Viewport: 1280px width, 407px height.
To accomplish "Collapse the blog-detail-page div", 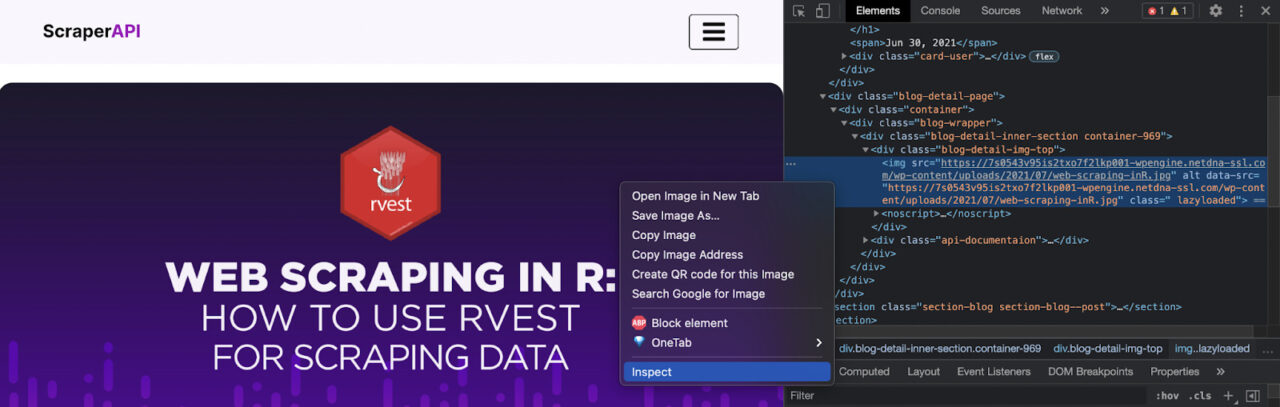I will (x=823, y=96).
